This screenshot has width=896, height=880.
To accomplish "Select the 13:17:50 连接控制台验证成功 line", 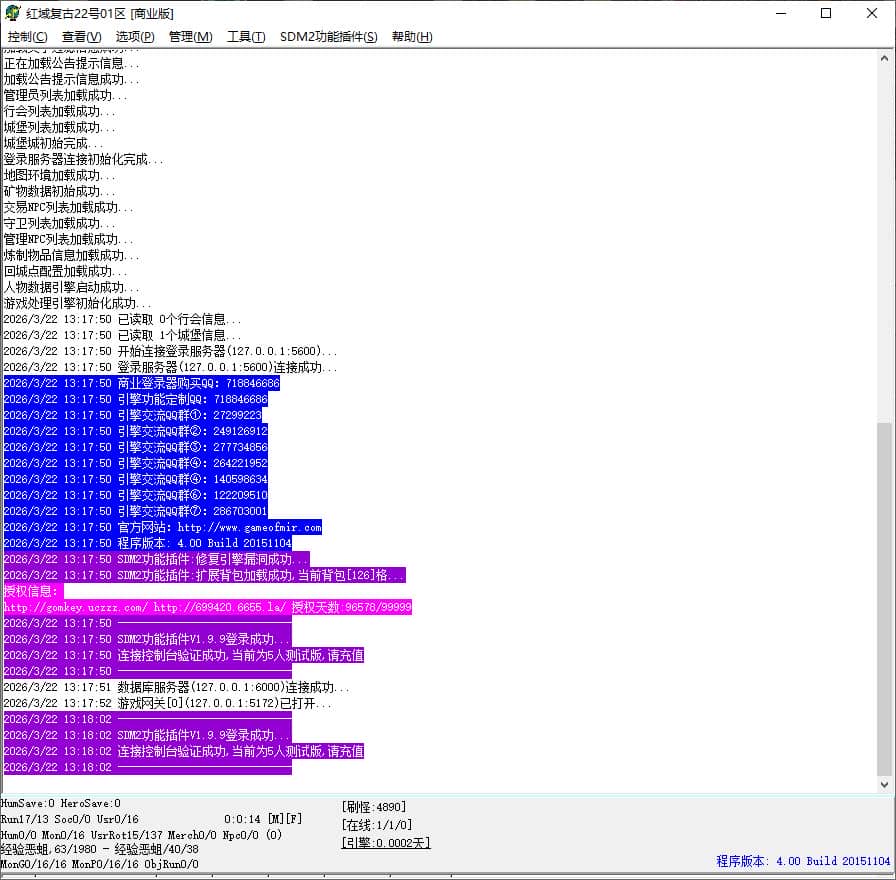I will [x=183, y=655].
